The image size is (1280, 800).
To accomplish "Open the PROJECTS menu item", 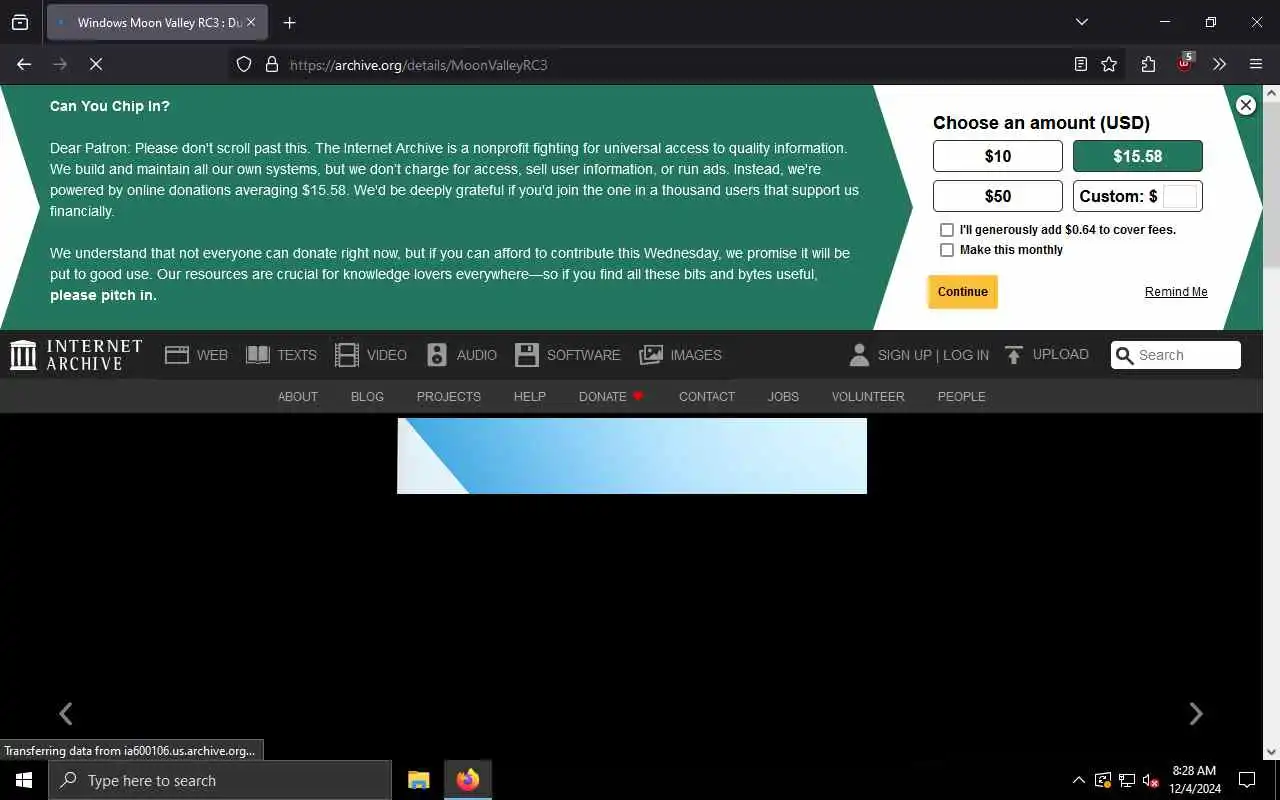I will click(449, 397).
